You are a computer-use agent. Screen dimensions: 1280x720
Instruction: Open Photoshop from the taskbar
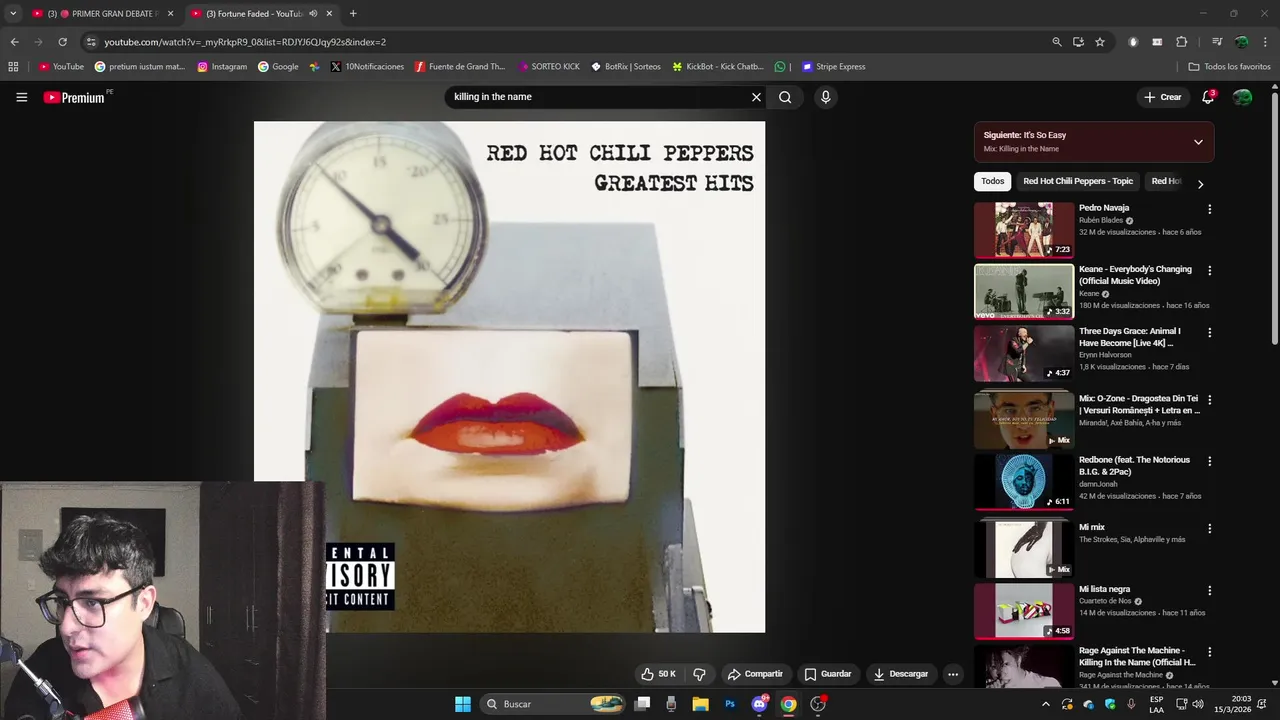pos(730,704)
